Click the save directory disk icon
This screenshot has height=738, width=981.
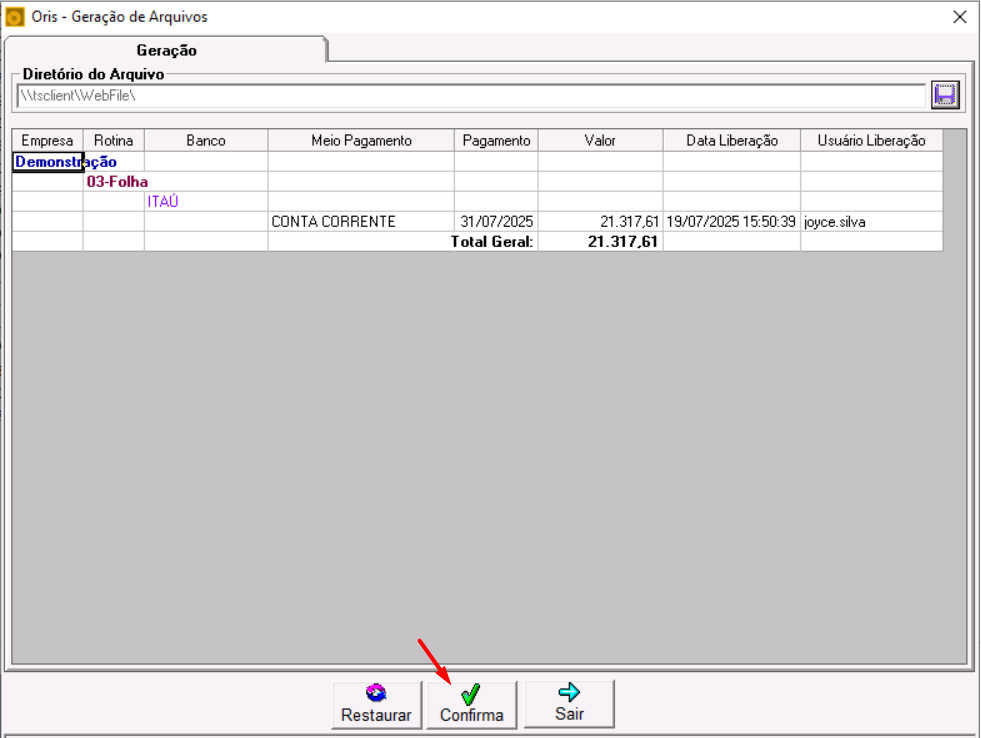point(945,96)
